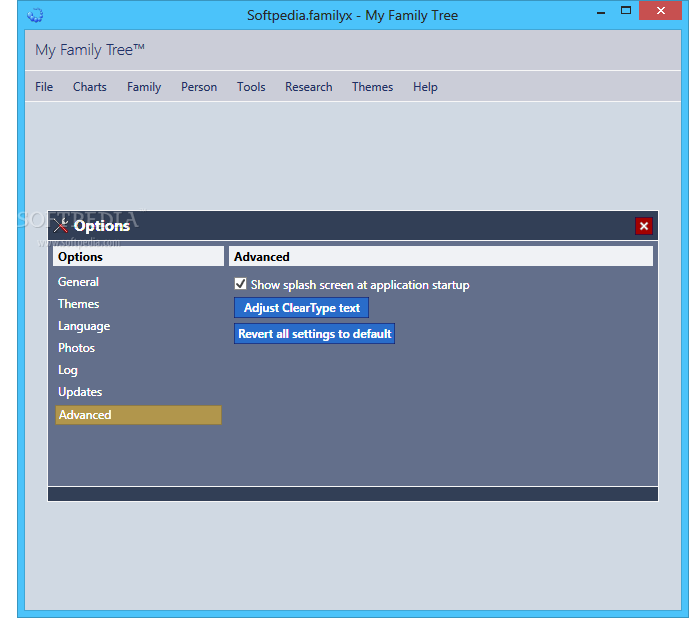Select Log options category
The image size is (689, 618).
click(68, 370)
